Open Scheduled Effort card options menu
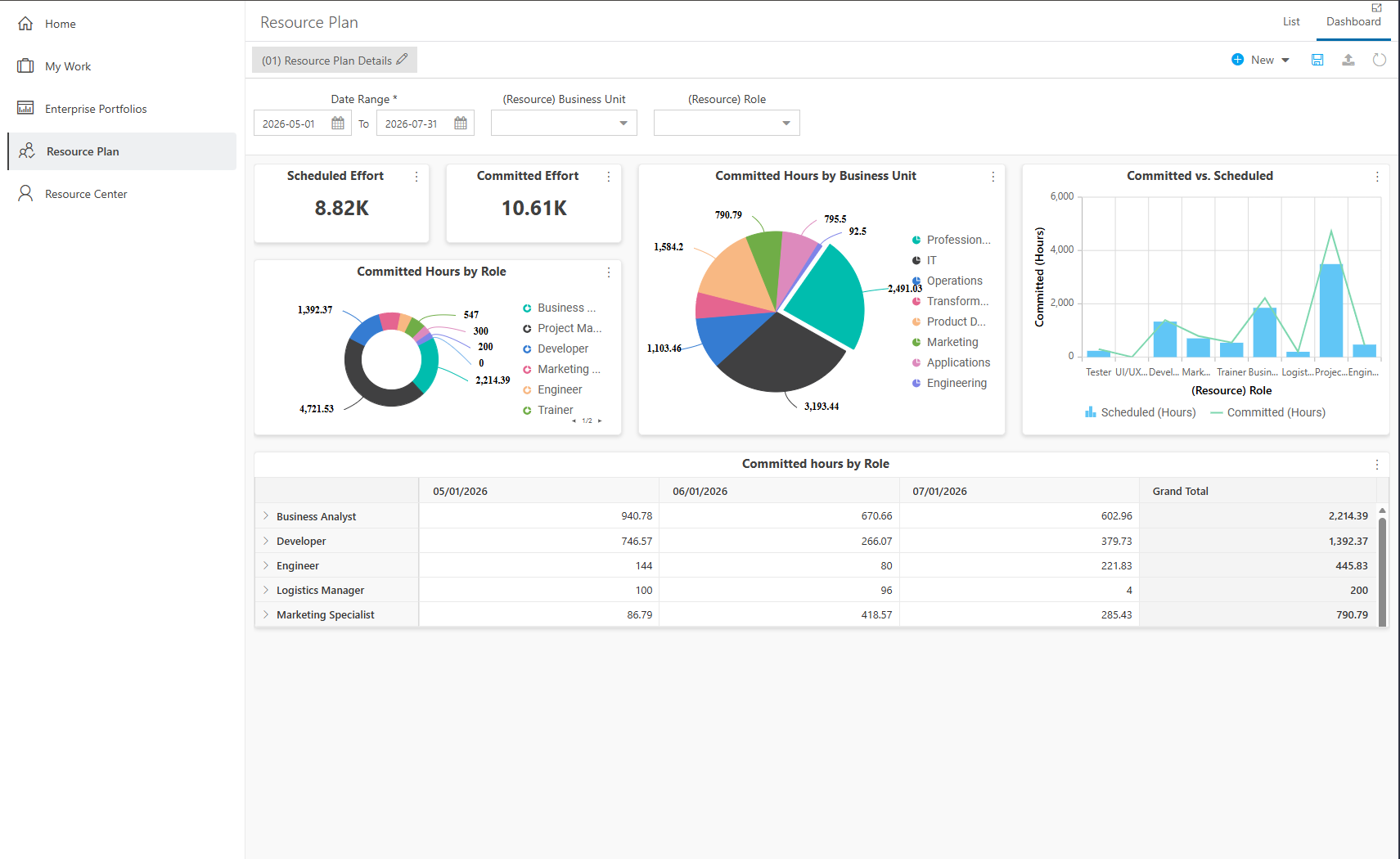The width and height of the screenshot is (1400, 859). click(x=416, y=177)
